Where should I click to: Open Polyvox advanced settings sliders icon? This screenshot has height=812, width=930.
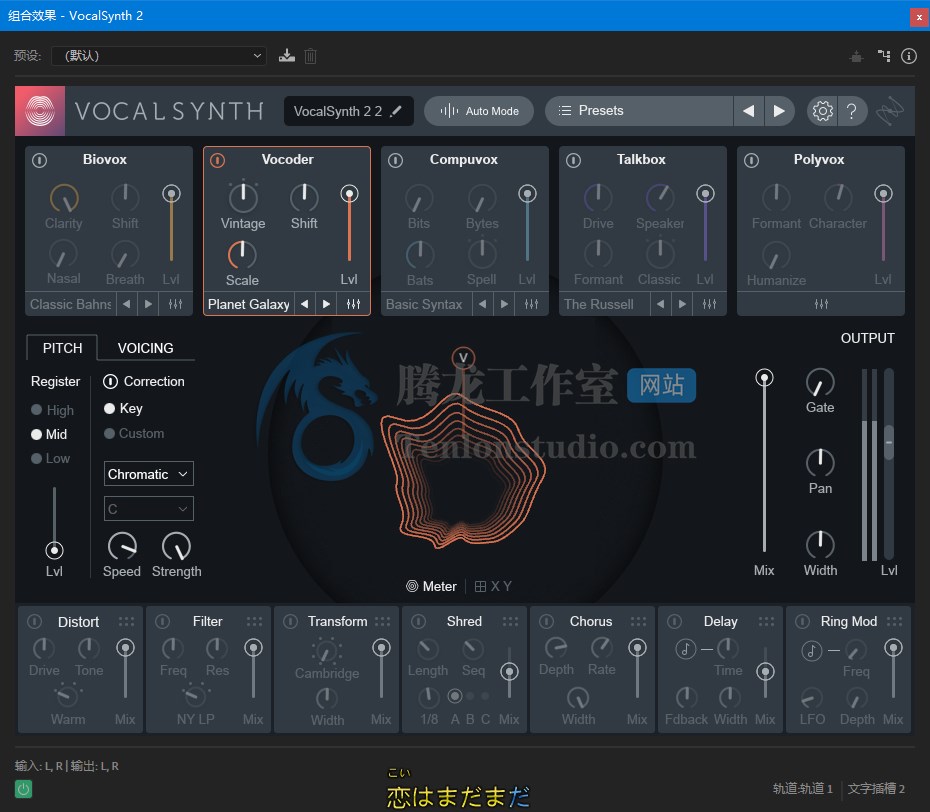(821, 304)
